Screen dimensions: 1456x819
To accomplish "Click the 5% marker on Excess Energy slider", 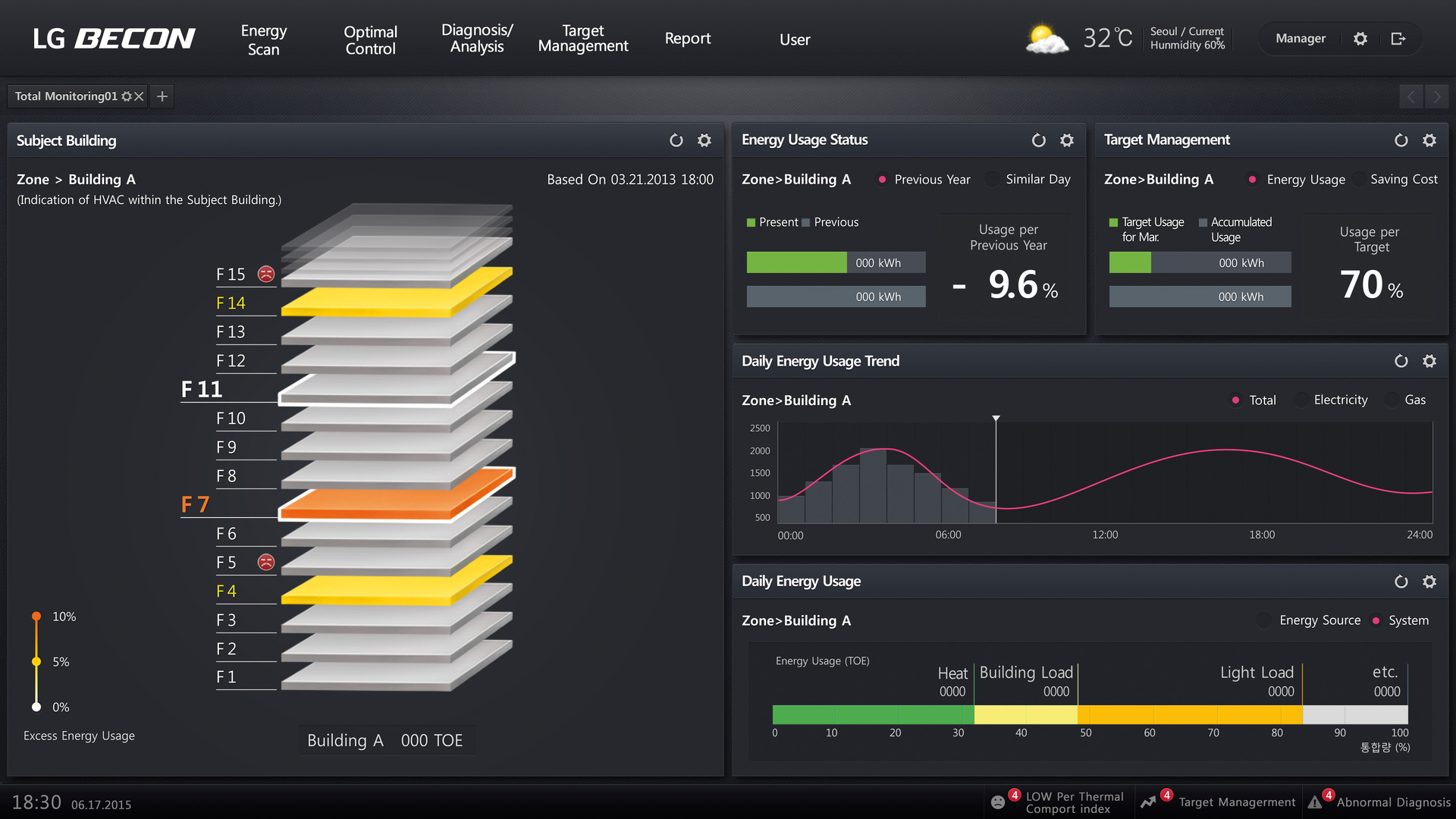I will (36, 662).
